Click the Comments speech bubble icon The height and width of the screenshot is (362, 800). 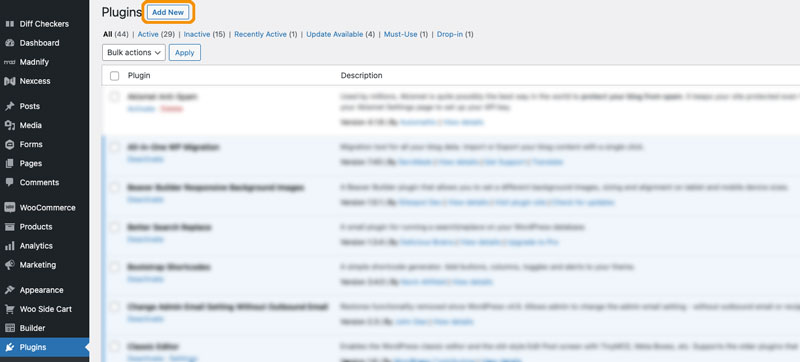[9, 183]
